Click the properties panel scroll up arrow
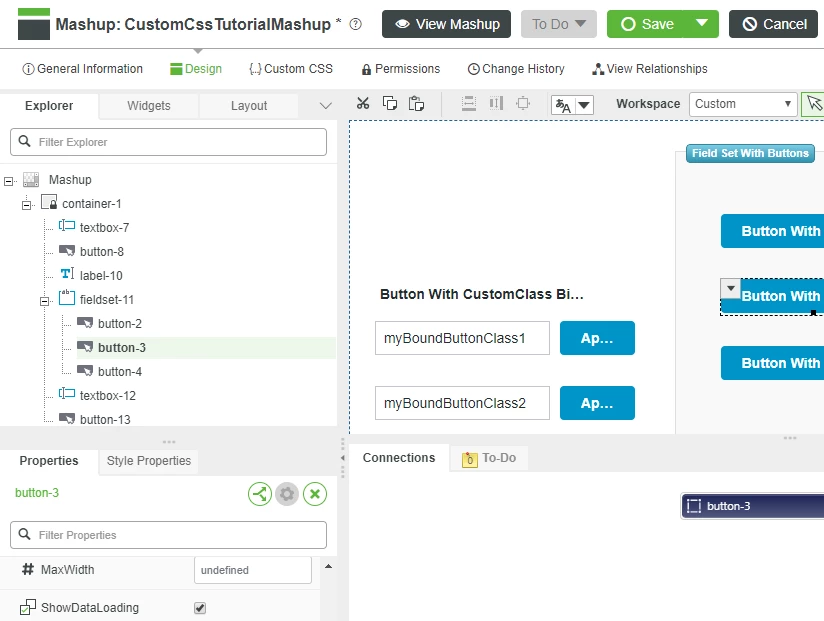The height and width of the screenshot is (621, 824). click(328, 566)
